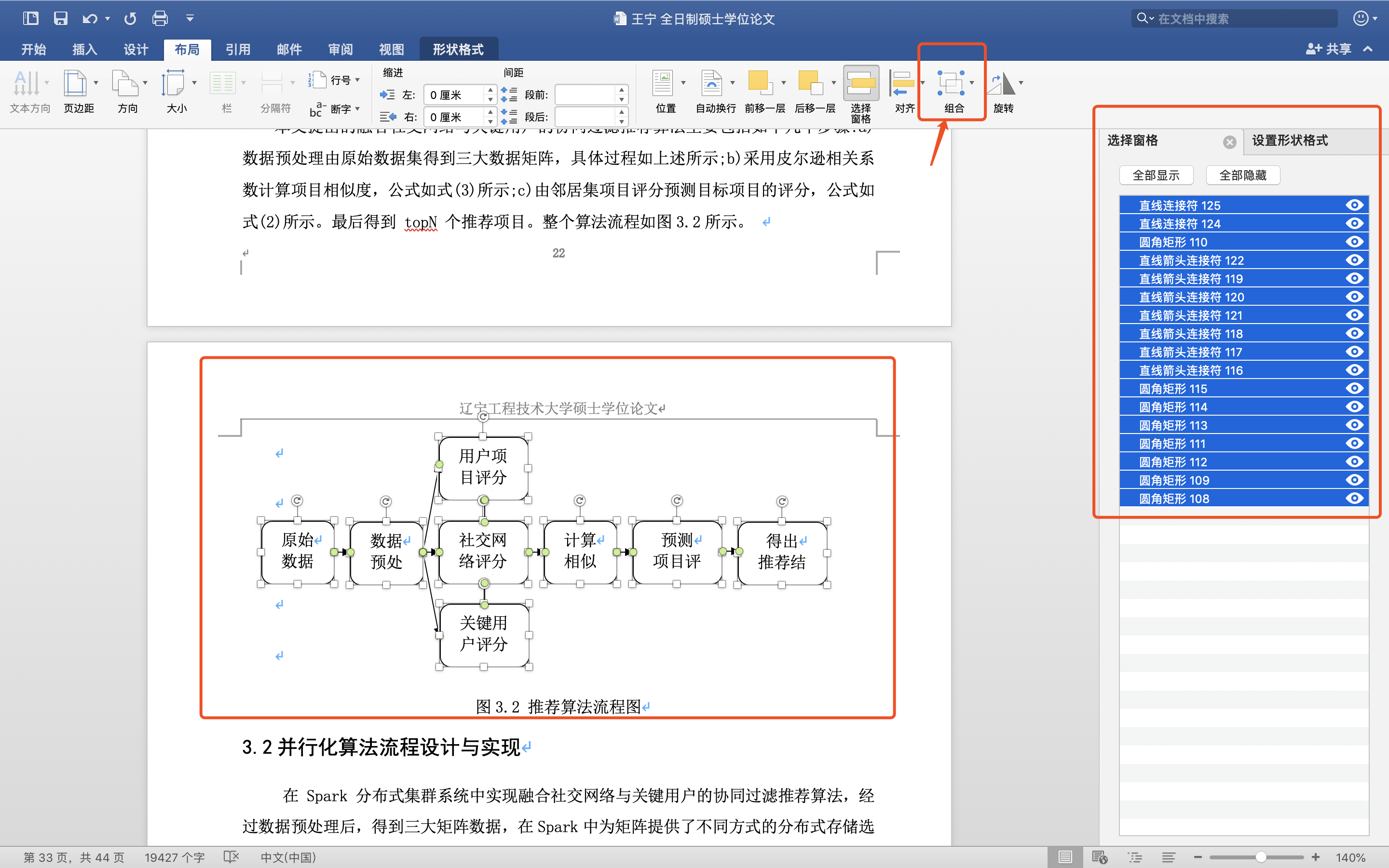This screenshot has height=868, width=1389.
Task: Toggle visibility of 圆角矩形 110
Action: coord(1354,242)
